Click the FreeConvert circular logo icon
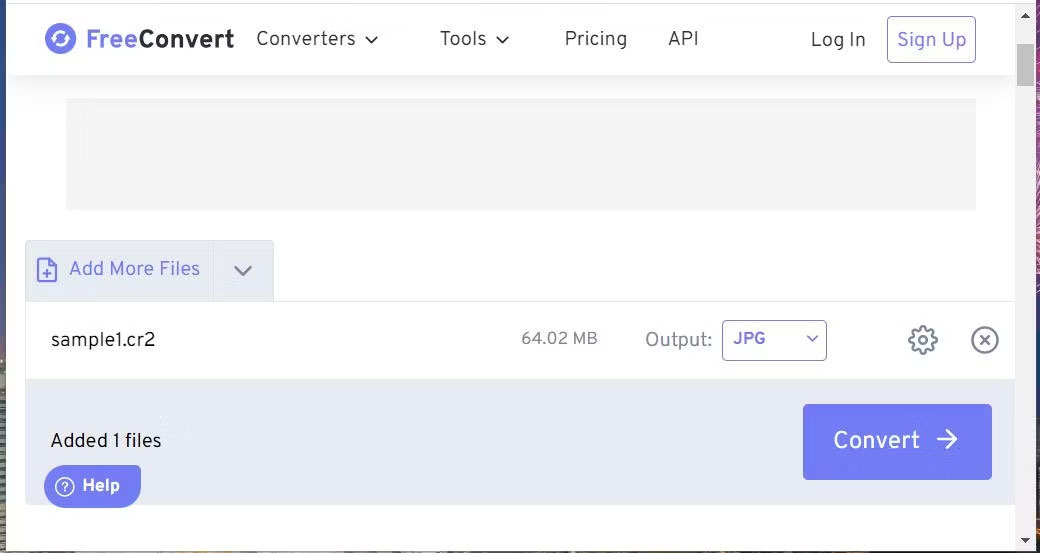 60,39
